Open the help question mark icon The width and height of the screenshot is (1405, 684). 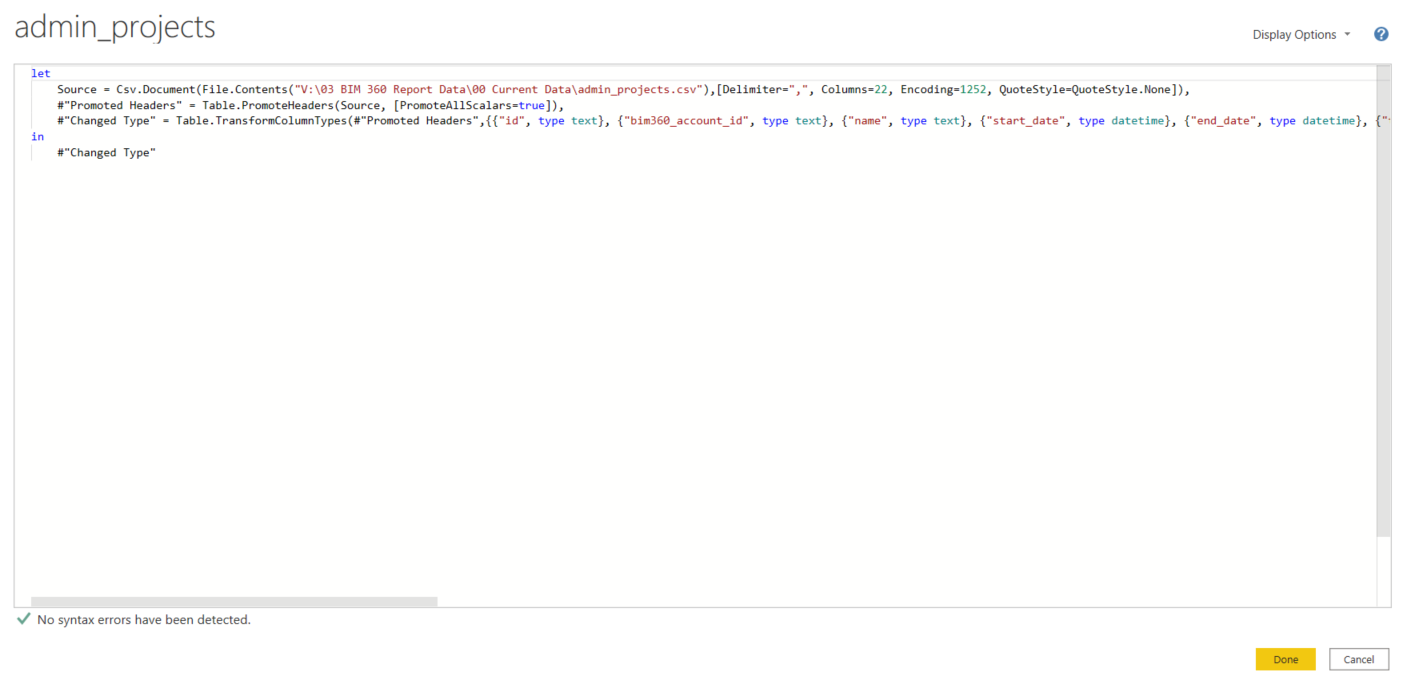coord(1381,34)
